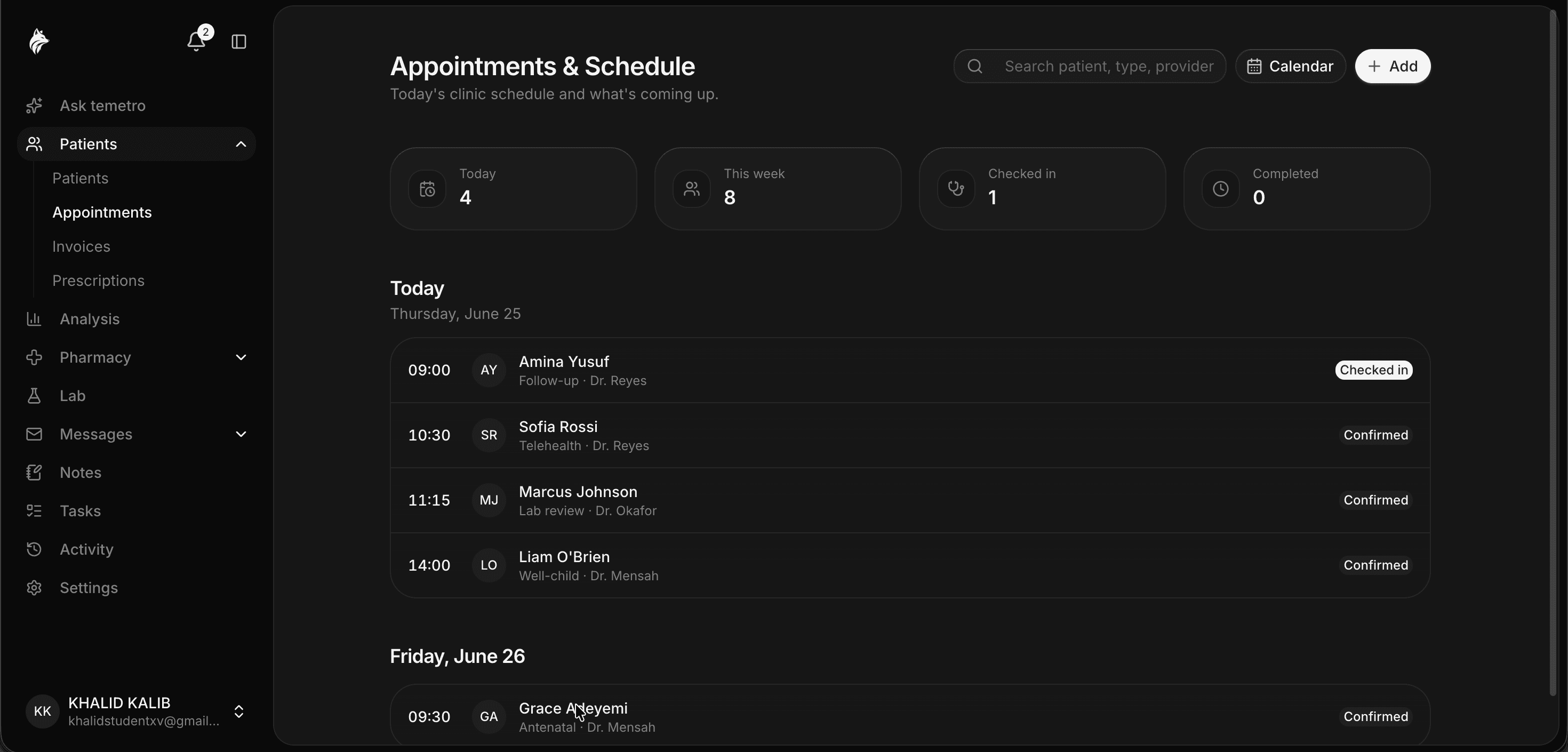Image resolution: width=1568 pixels, height=752 pixels.
Task: Click patient name Amina Yusuf
Action: coord(564,361)
